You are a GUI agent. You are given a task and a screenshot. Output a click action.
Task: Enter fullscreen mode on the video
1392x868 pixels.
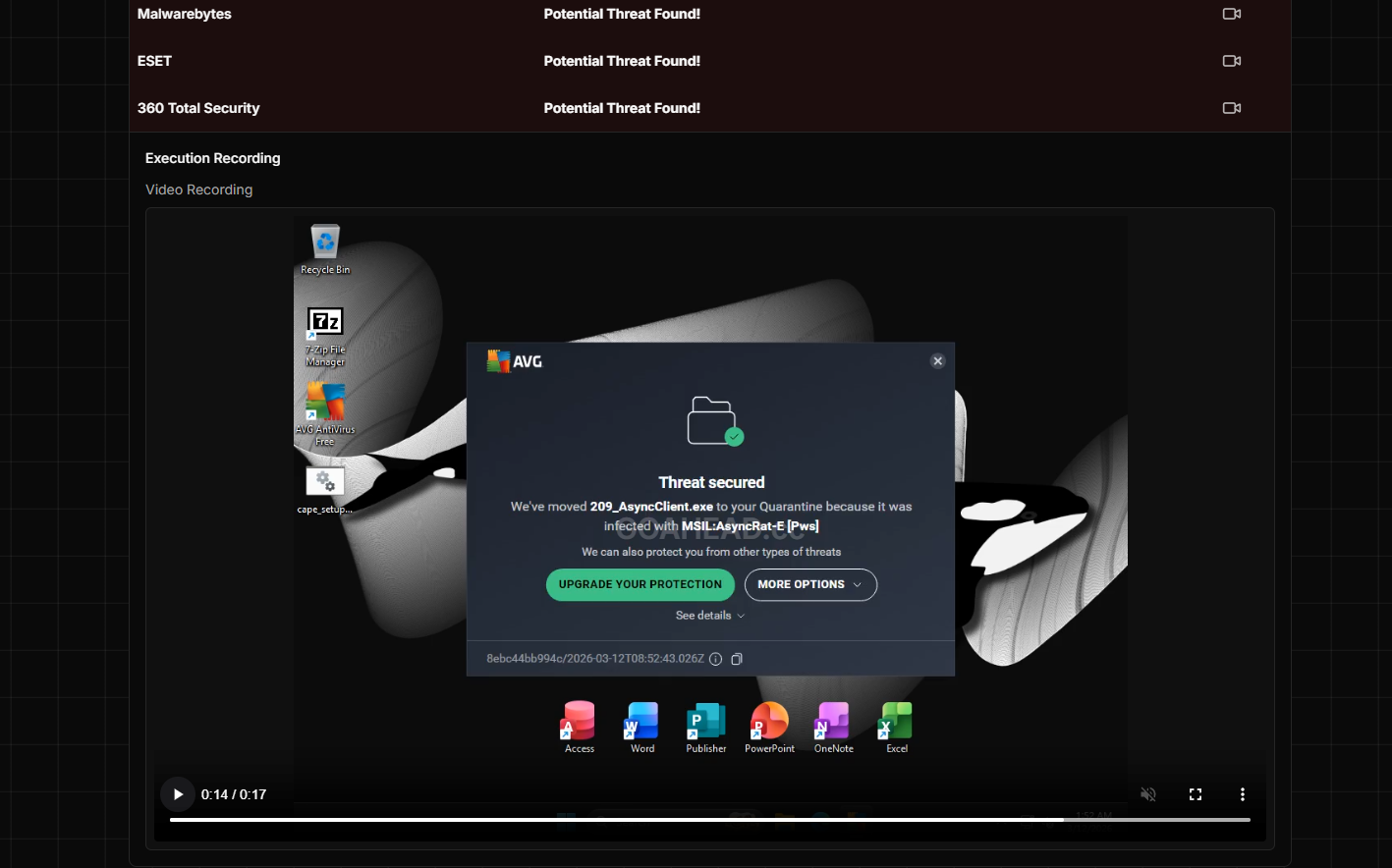tap(1196, 794)
